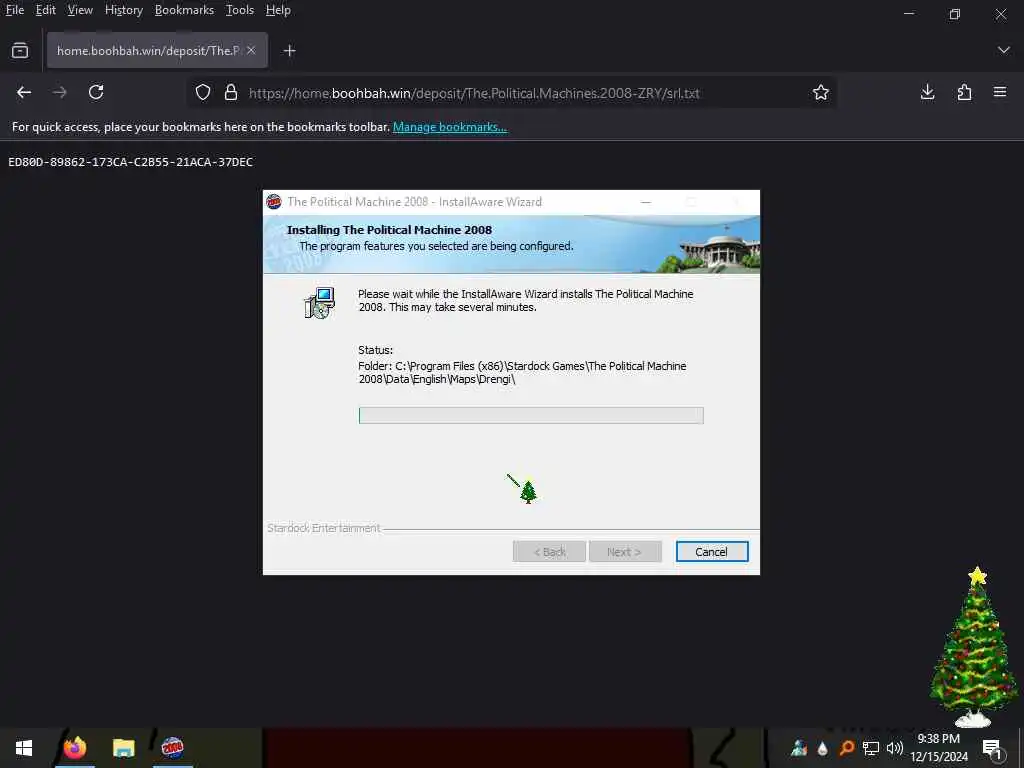Open the Edit menu
The image size is (1024, 768).
point(45,10)
